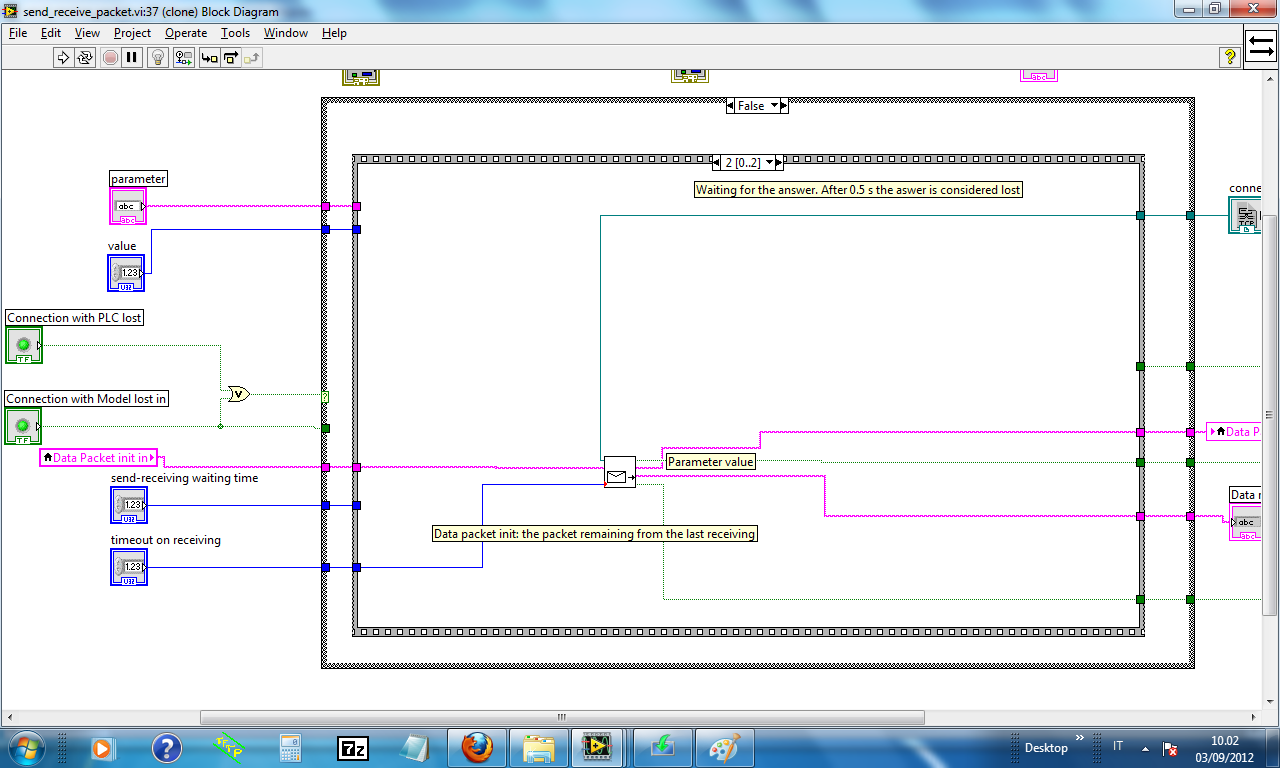The image size is (1280, 768).
Task: Click the Data Packet init in local variable
Action: point(97,458)
